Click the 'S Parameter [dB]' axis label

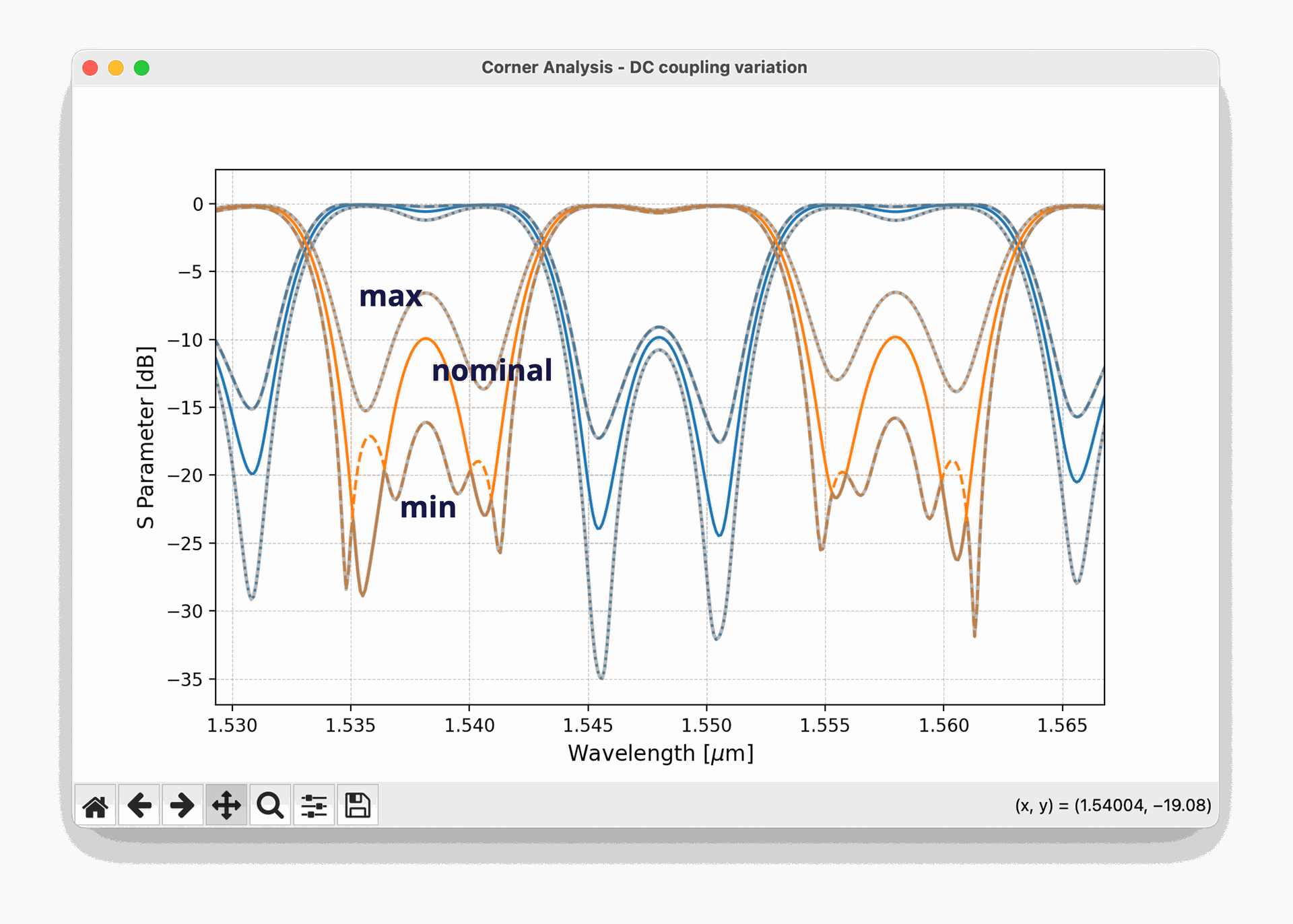pos(145,438)
